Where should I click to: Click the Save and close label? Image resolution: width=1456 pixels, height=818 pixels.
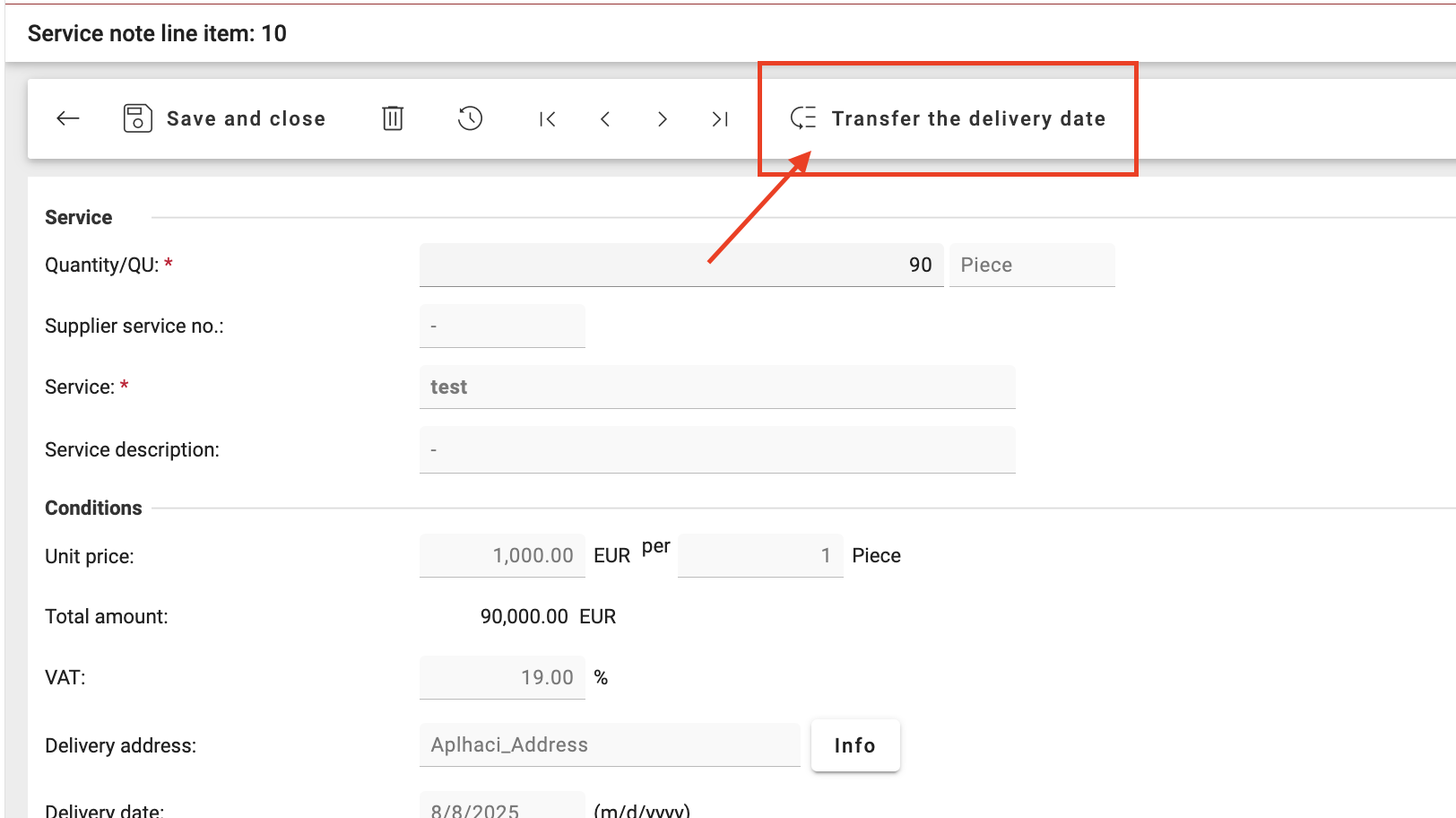click(x=246, y=118)
